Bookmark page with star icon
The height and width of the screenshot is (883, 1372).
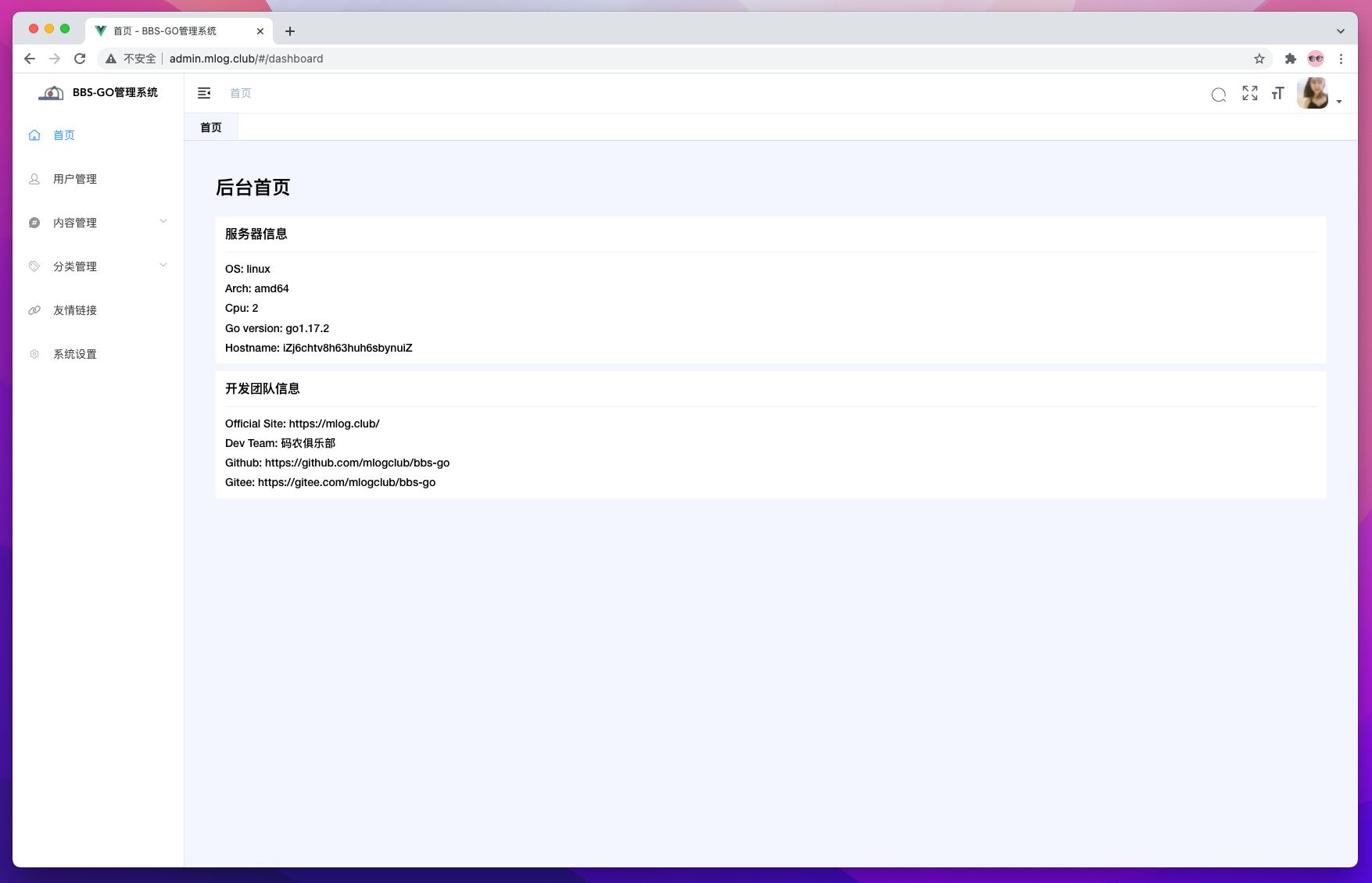1259,59
